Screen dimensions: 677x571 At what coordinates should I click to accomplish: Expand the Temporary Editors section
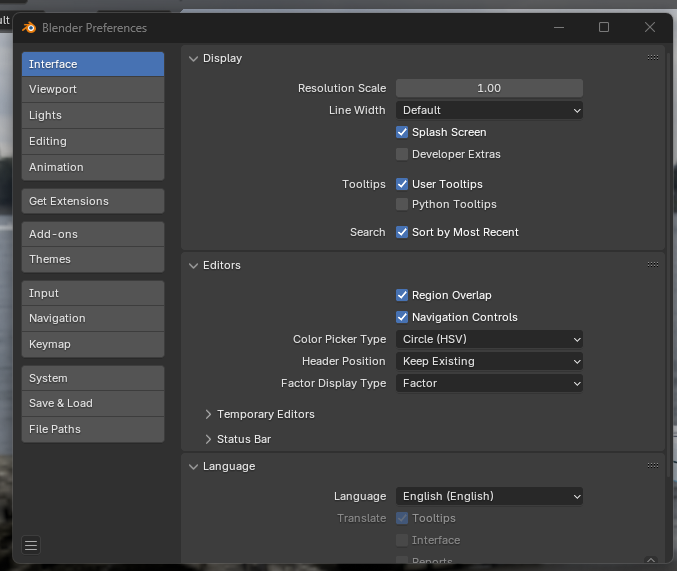pos(209,414)
